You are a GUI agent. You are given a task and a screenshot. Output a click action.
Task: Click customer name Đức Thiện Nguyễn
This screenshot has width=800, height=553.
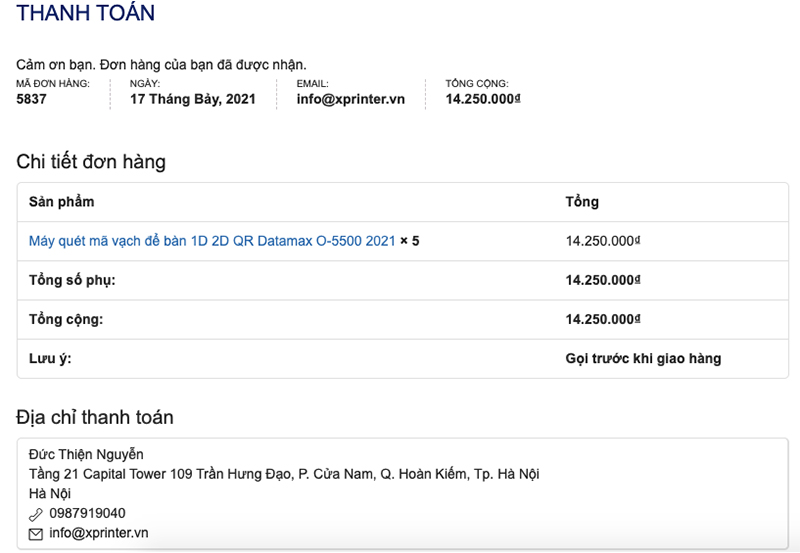tap(86, 455)
